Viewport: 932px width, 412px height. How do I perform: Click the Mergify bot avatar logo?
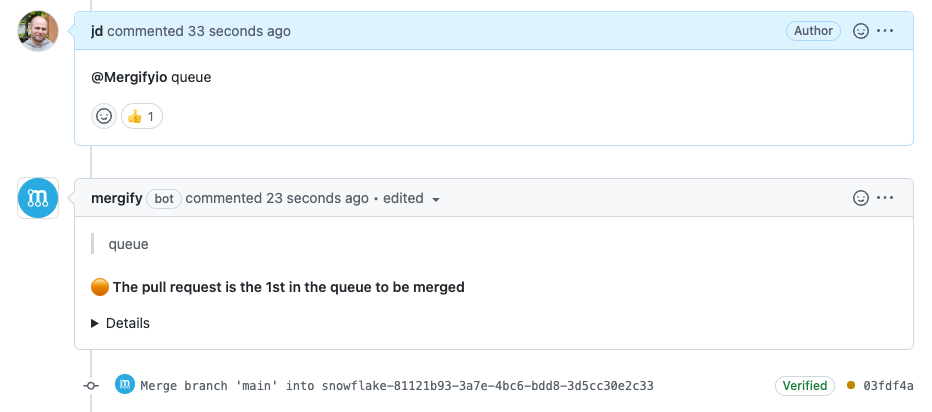click(38, 198)
